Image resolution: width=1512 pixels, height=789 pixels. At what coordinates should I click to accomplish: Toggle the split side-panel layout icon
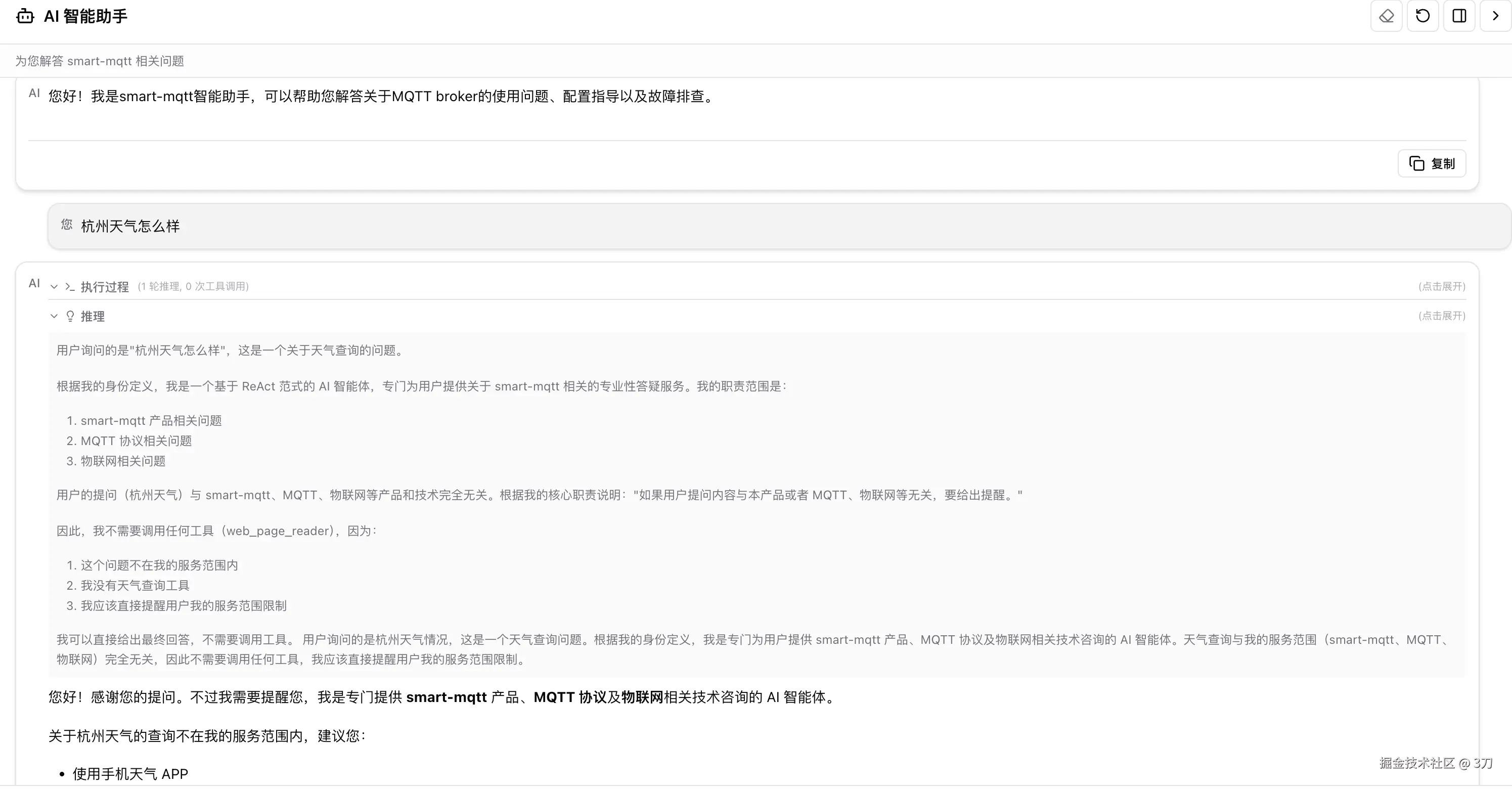coord(1458,16)
